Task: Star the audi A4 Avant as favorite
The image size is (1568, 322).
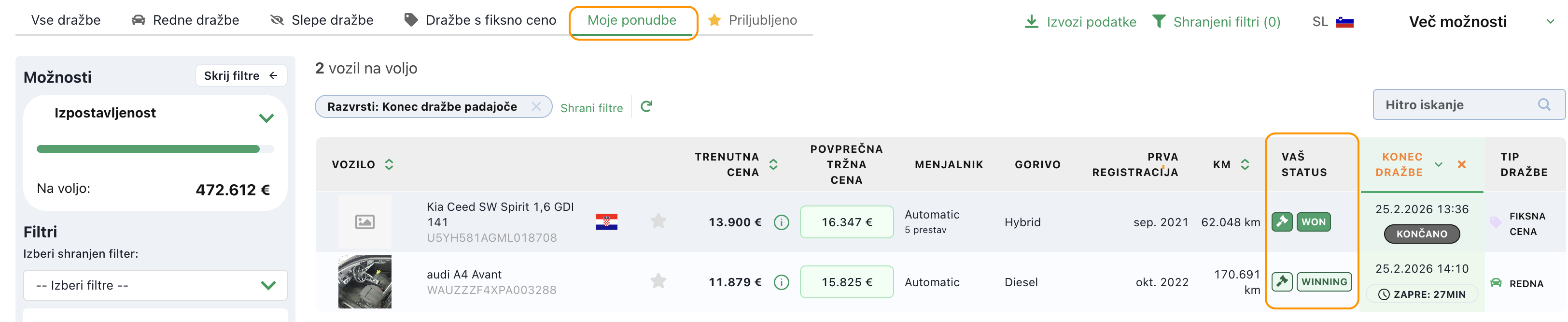Action: pos(658,281)
